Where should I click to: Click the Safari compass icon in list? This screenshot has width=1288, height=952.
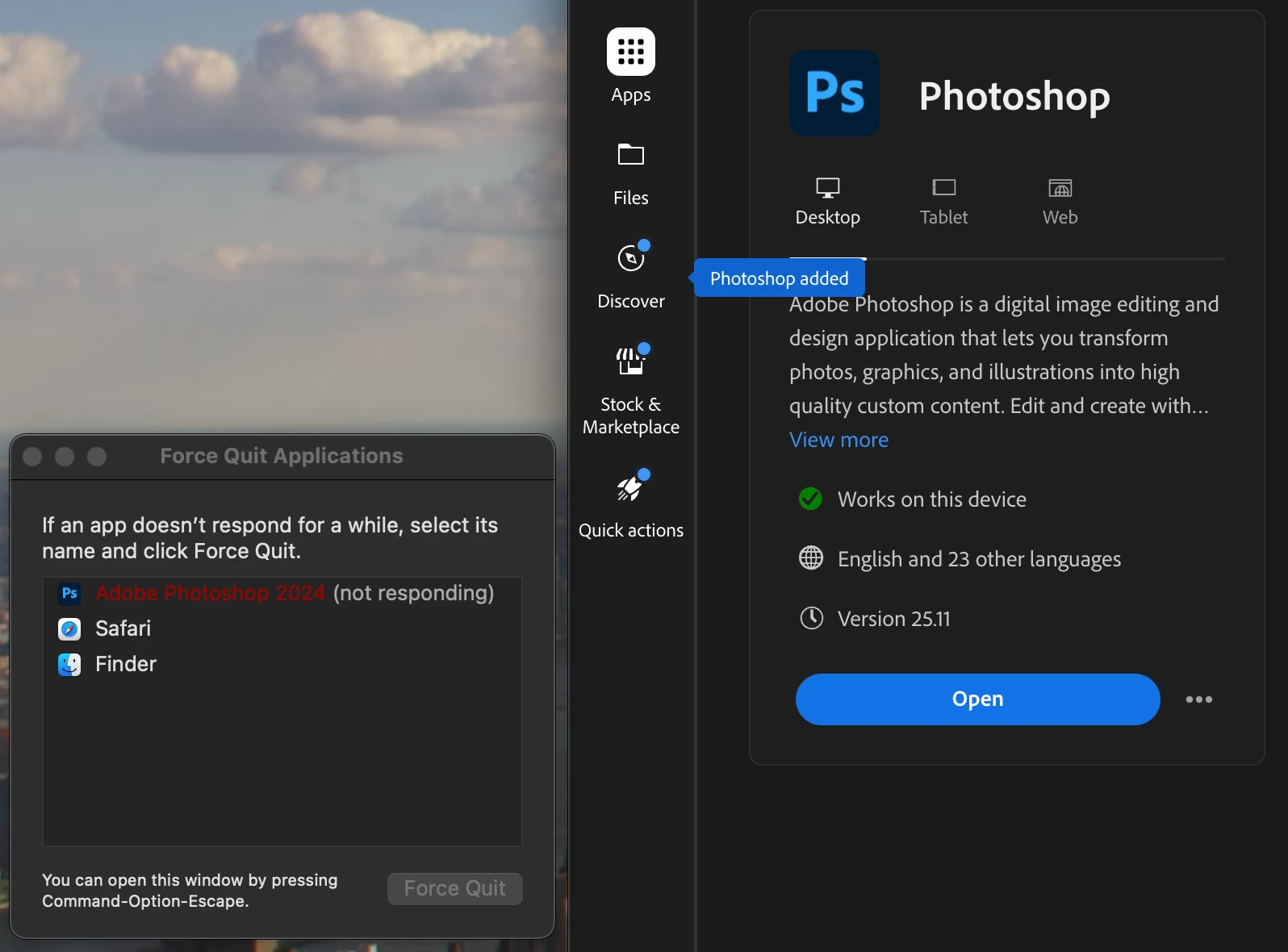tap(69, 628)
